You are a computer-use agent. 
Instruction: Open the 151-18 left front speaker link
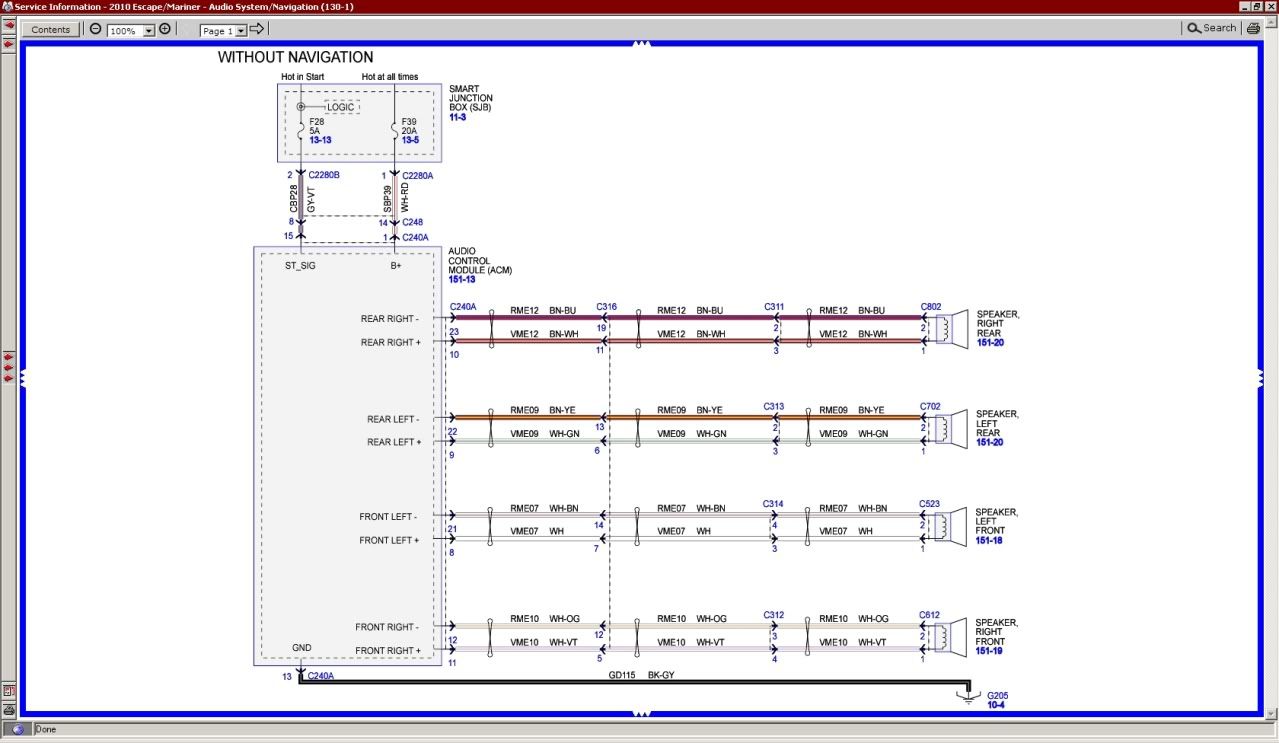[x=989, y=540]
